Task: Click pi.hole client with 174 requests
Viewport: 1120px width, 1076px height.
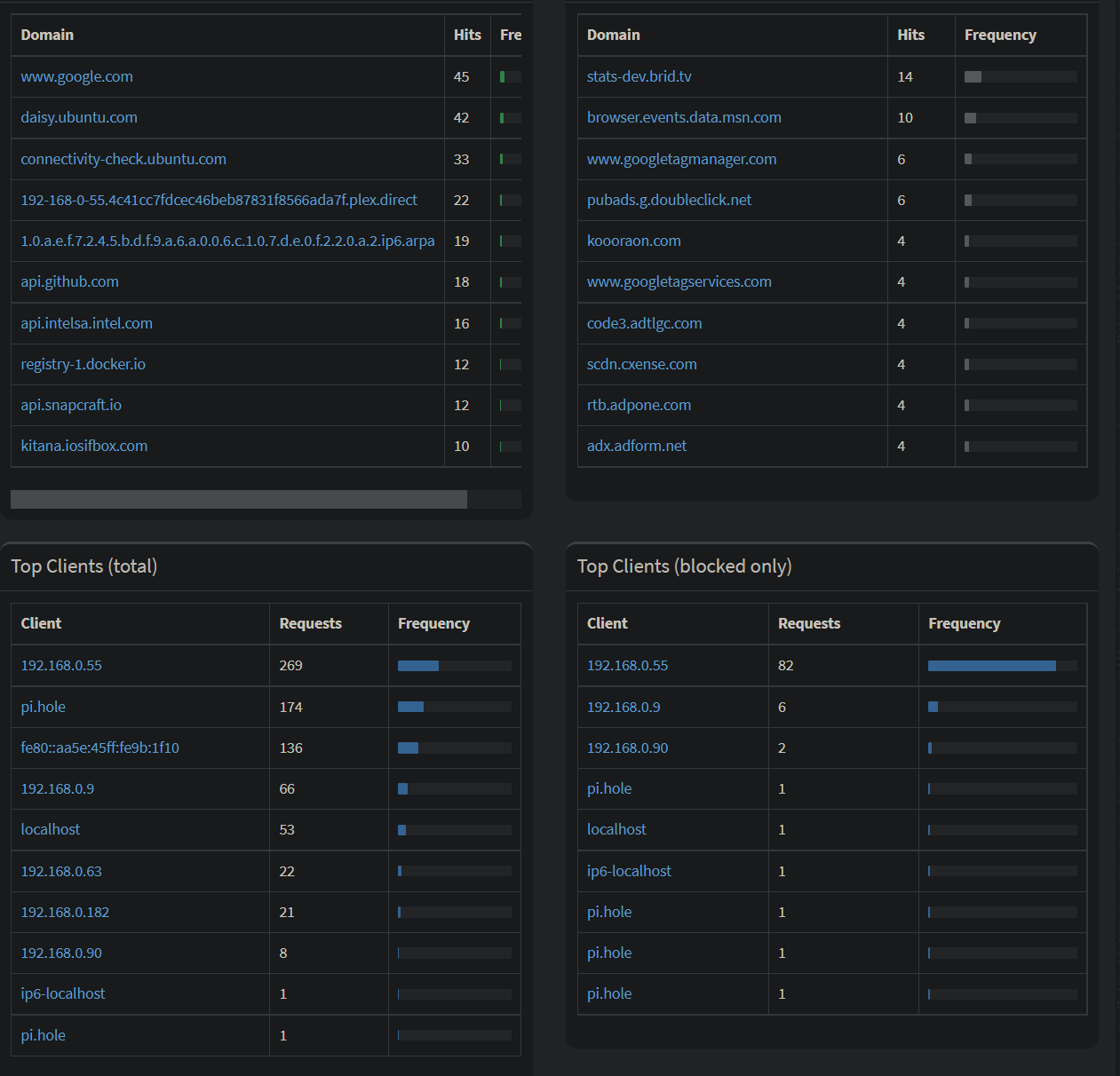Action: pos(44,707)
